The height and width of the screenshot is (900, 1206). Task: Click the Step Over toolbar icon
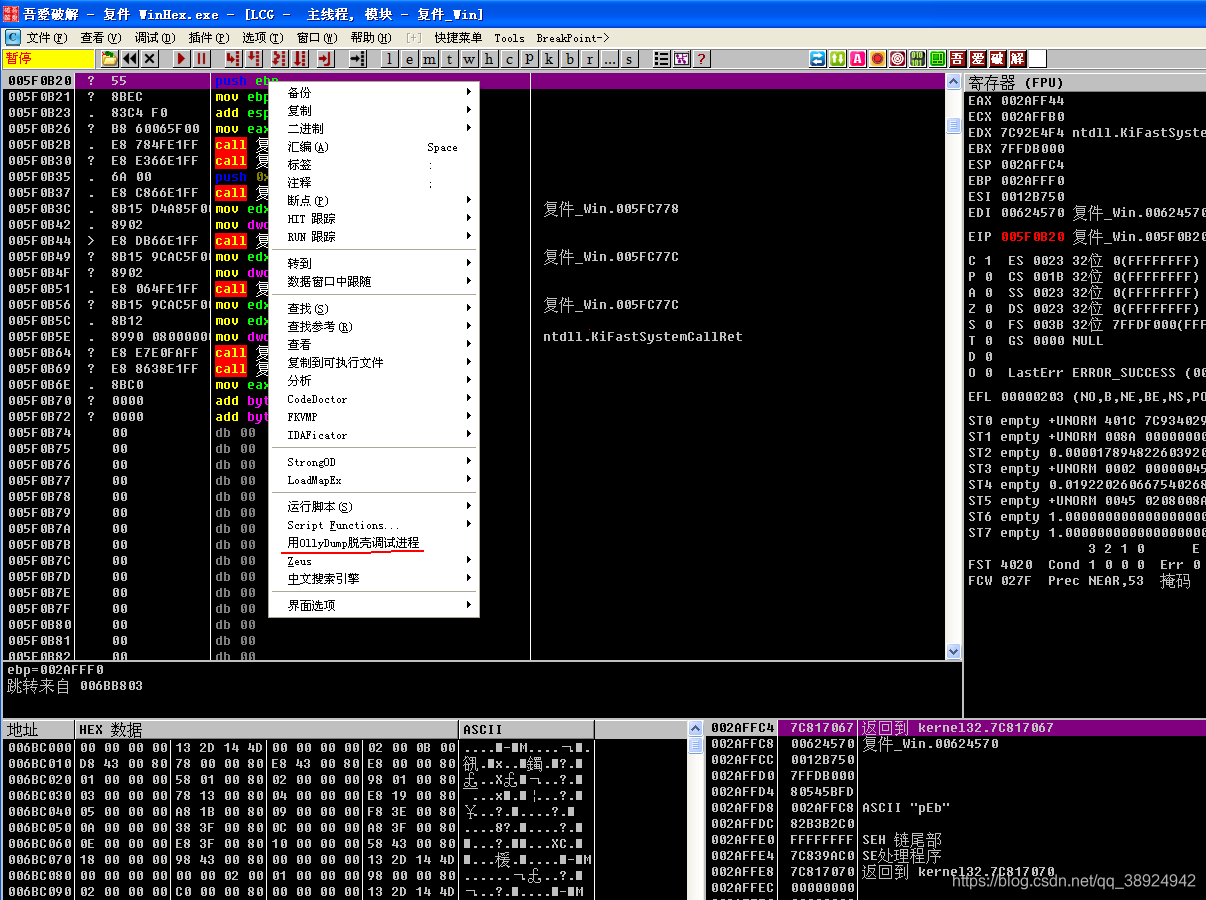point(254,59)
